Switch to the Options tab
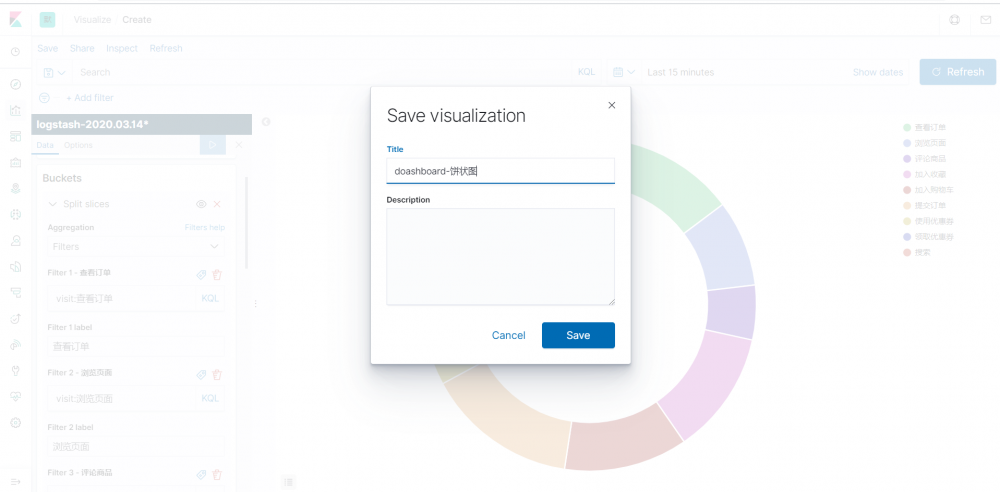Image resolution: width=1000 pixels, height=492 pixels. 78,145
